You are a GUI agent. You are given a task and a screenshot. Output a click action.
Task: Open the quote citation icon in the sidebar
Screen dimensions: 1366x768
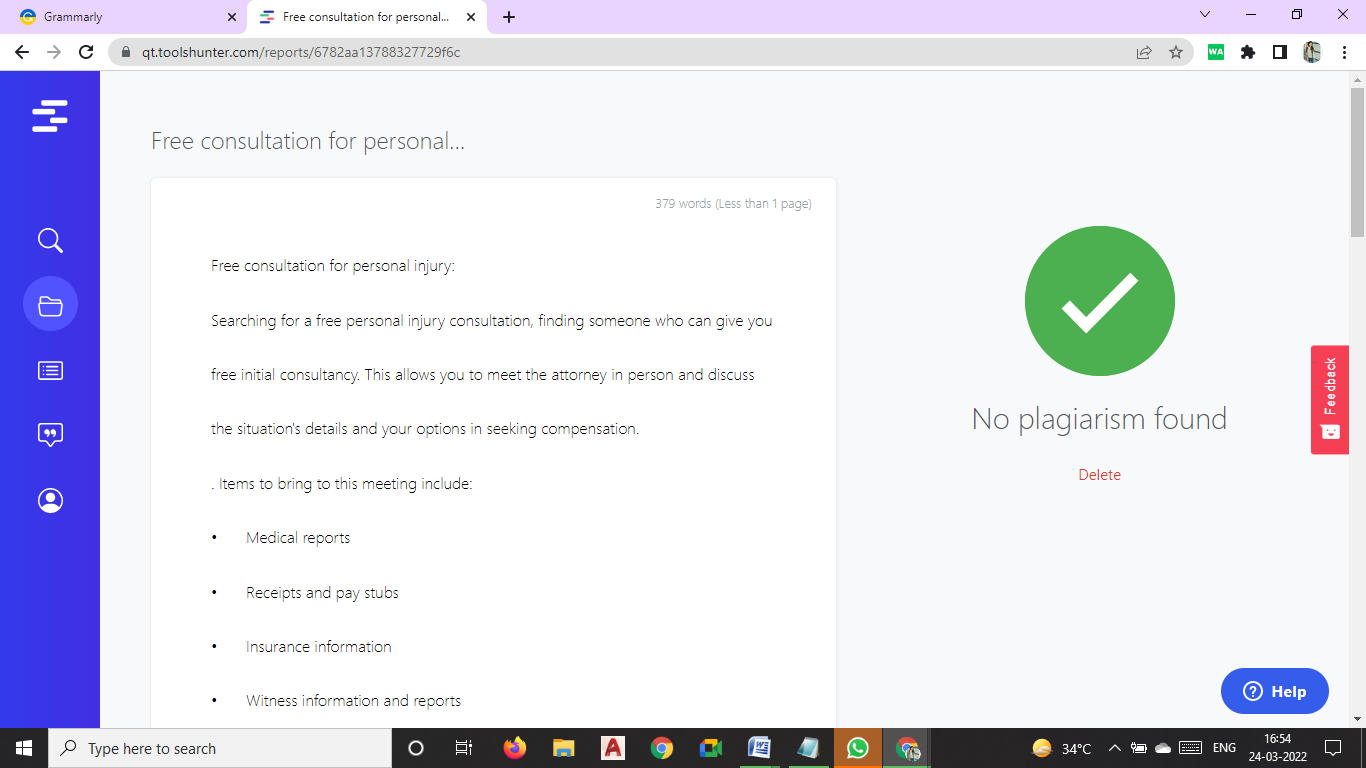coord(50,435)
